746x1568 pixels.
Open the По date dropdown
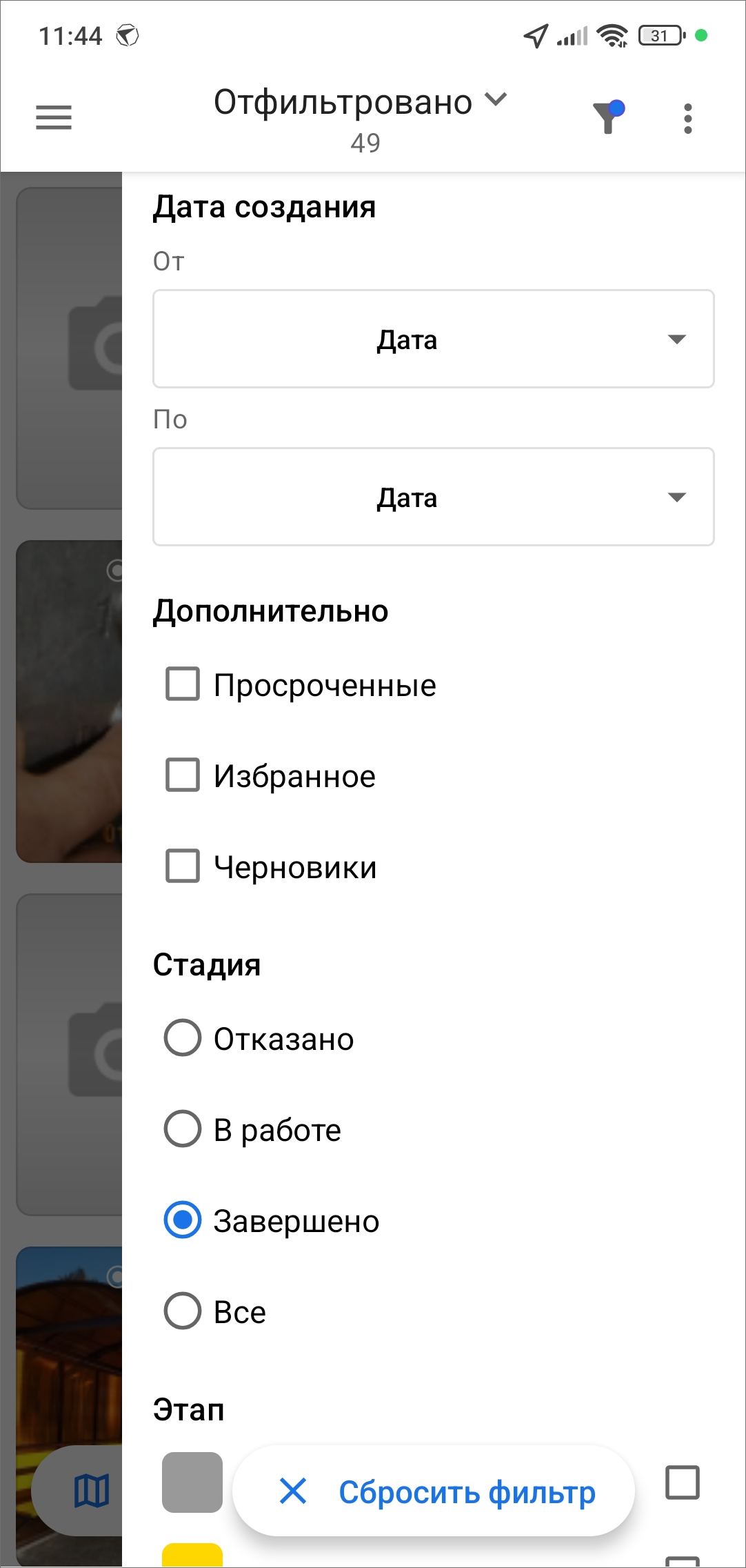pyautogui.click(x=433, y=497)
